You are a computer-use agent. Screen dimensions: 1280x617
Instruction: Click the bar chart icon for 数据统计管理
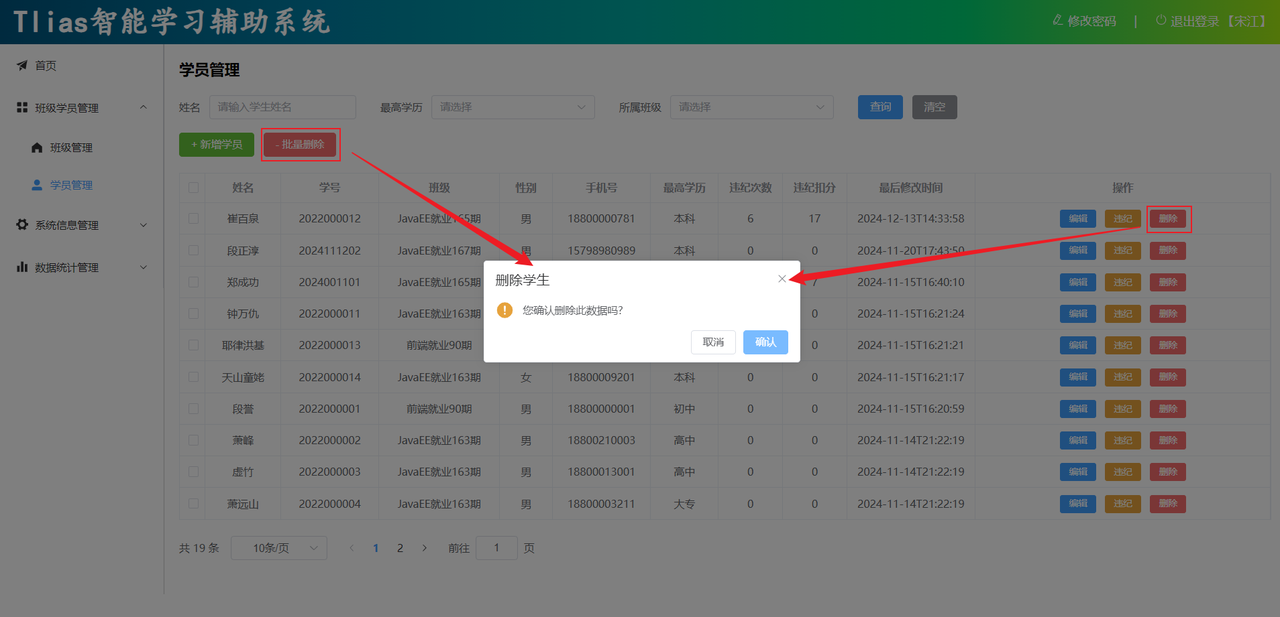22,267
